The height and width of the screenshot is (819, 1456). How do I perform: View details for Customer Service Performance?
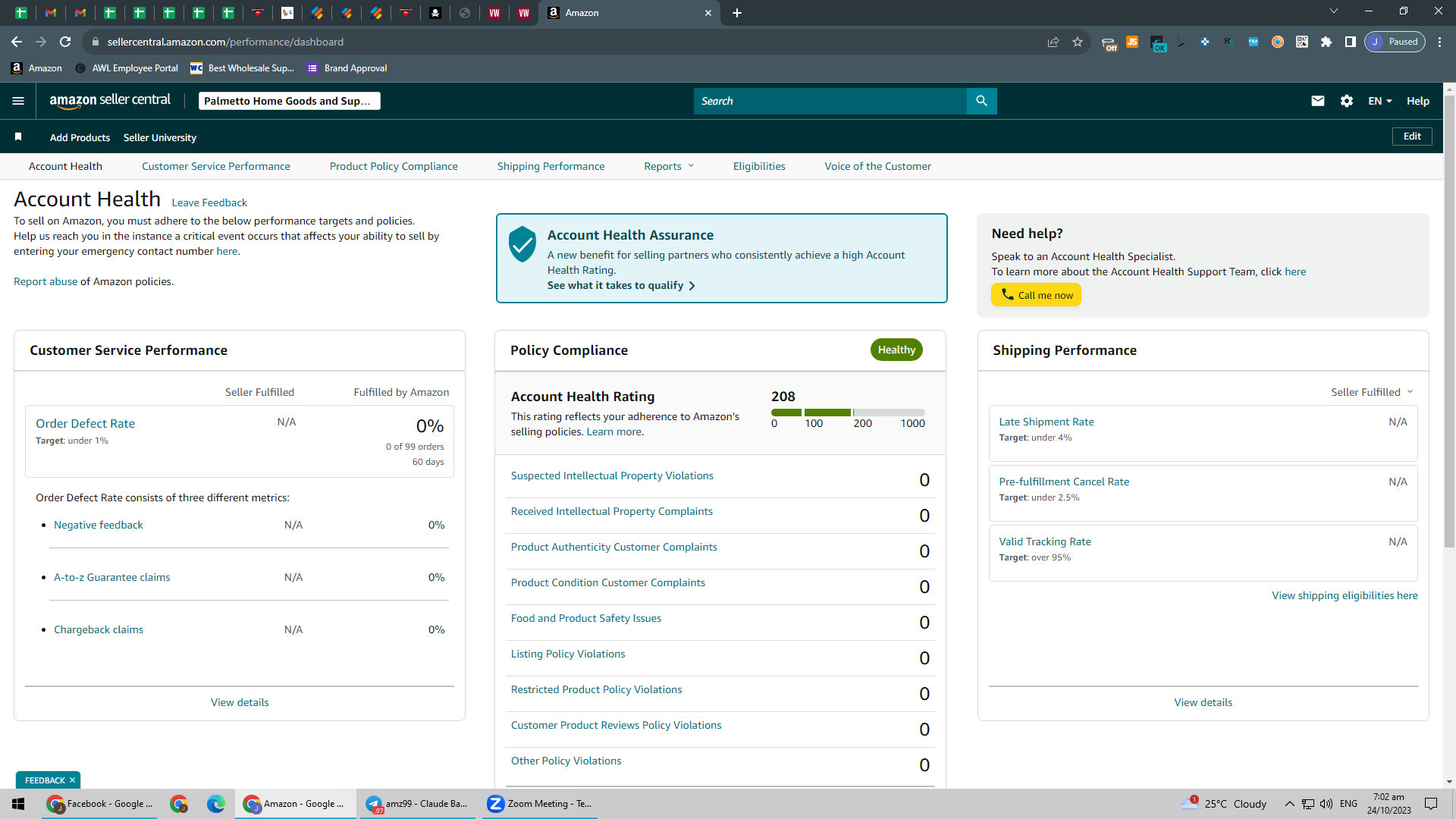[x=240, y=702]
